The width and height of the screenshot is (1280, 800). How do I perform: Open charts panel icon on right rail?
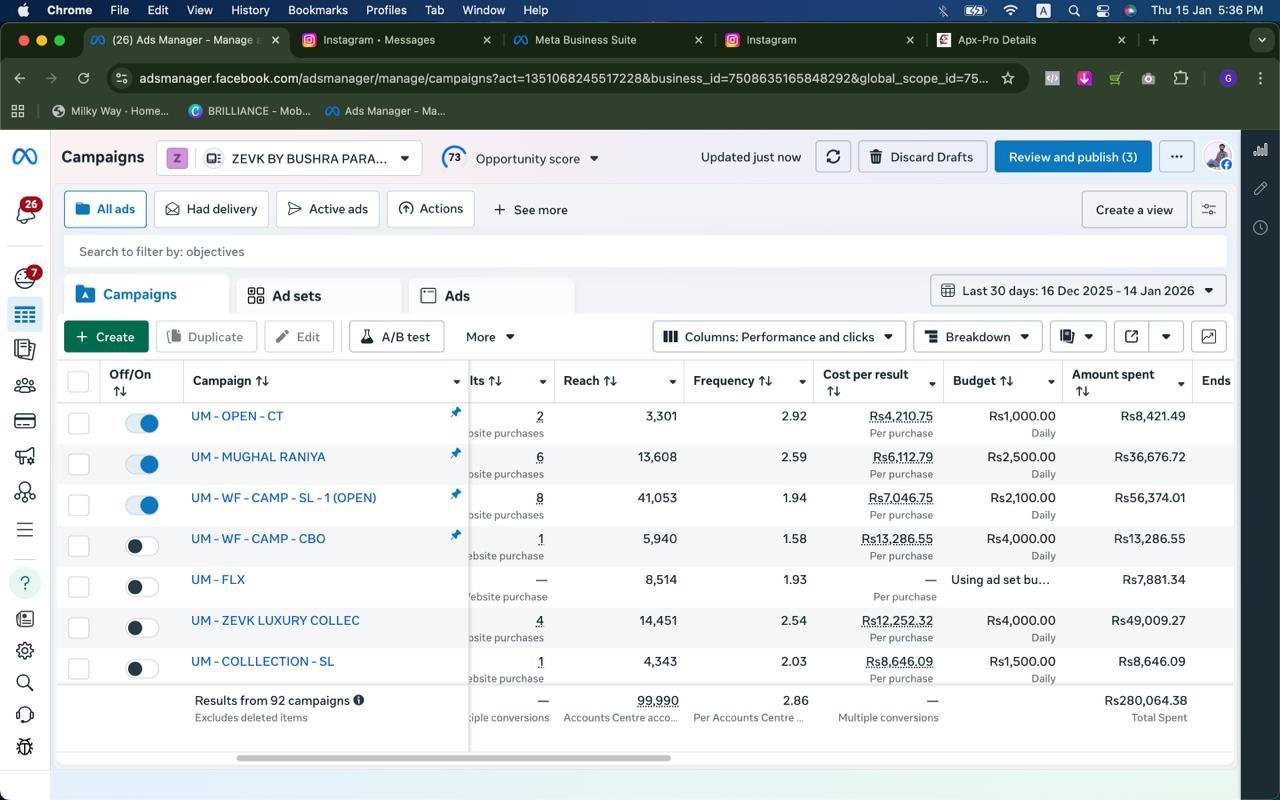click(1261, 150)
